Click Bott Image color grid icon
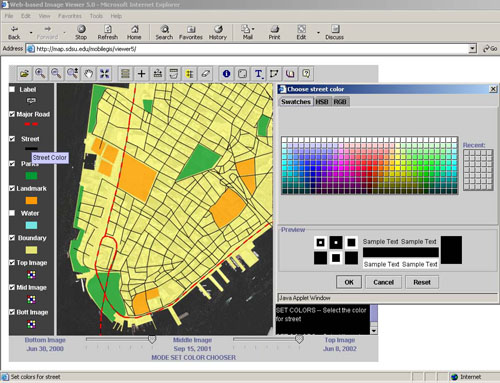The image size is (500, 383). (31, 324)
